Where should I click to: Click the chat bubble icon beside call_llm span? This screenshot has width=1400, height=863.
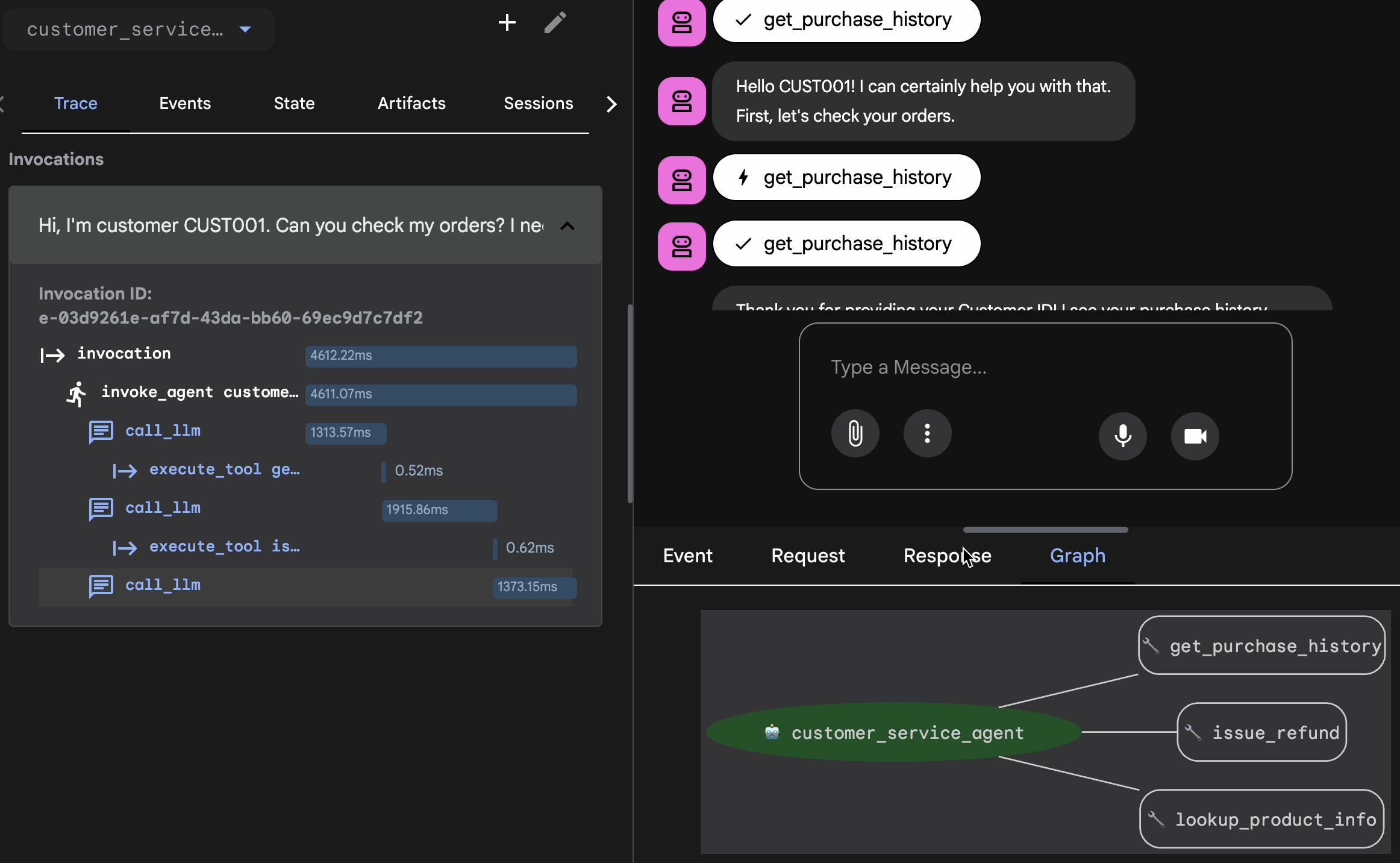coord(101,431)
